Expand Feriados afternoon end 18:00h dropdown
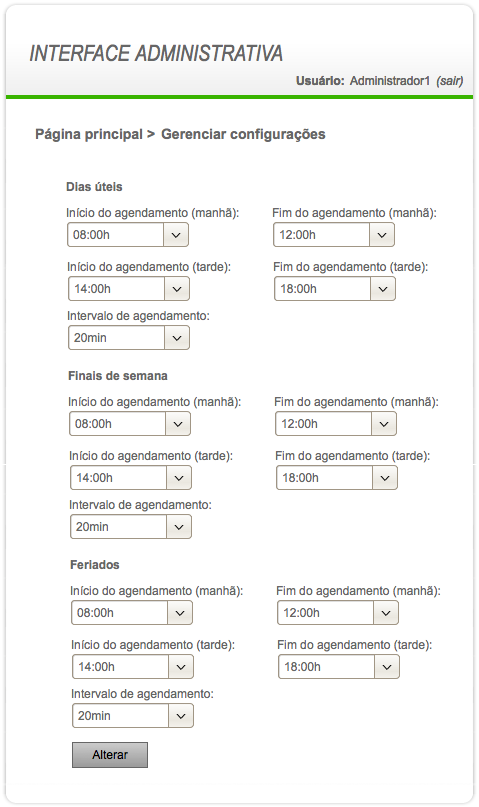479x807 pixels. coord(339,667)
